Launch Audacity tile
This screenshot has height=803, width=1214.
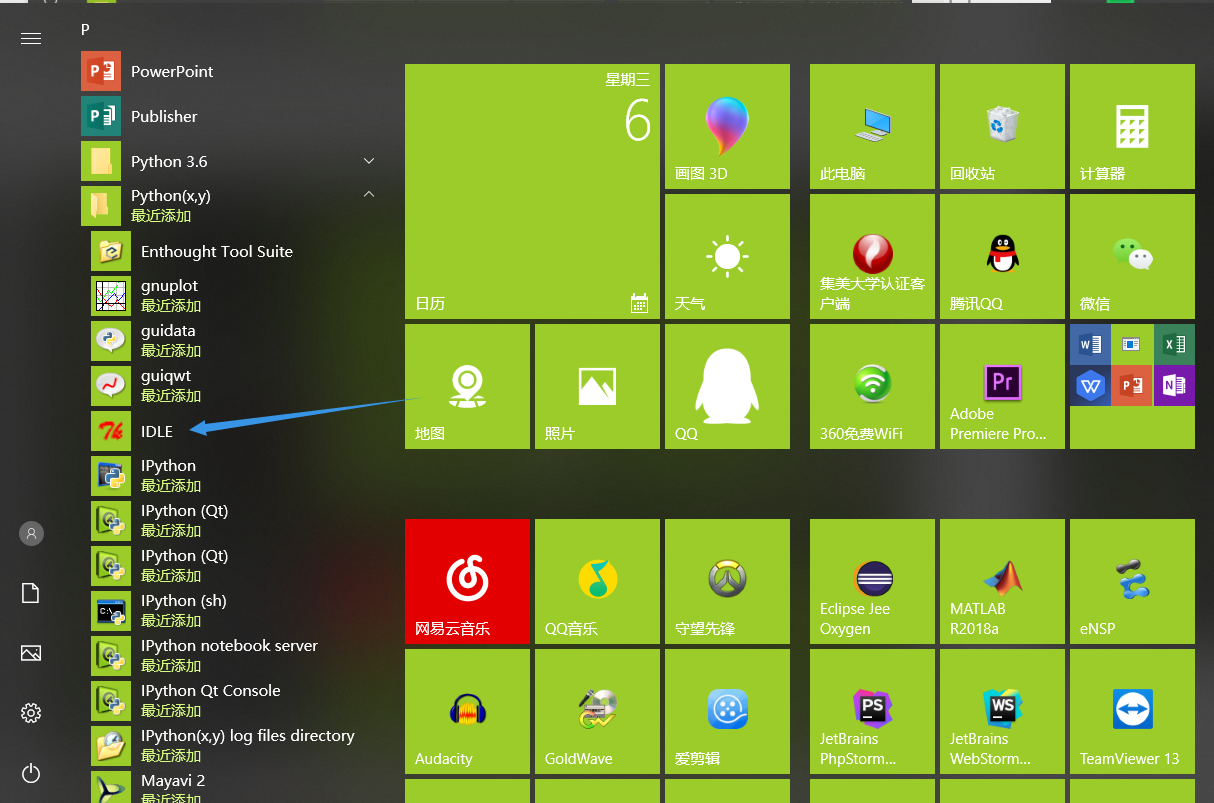467,711
